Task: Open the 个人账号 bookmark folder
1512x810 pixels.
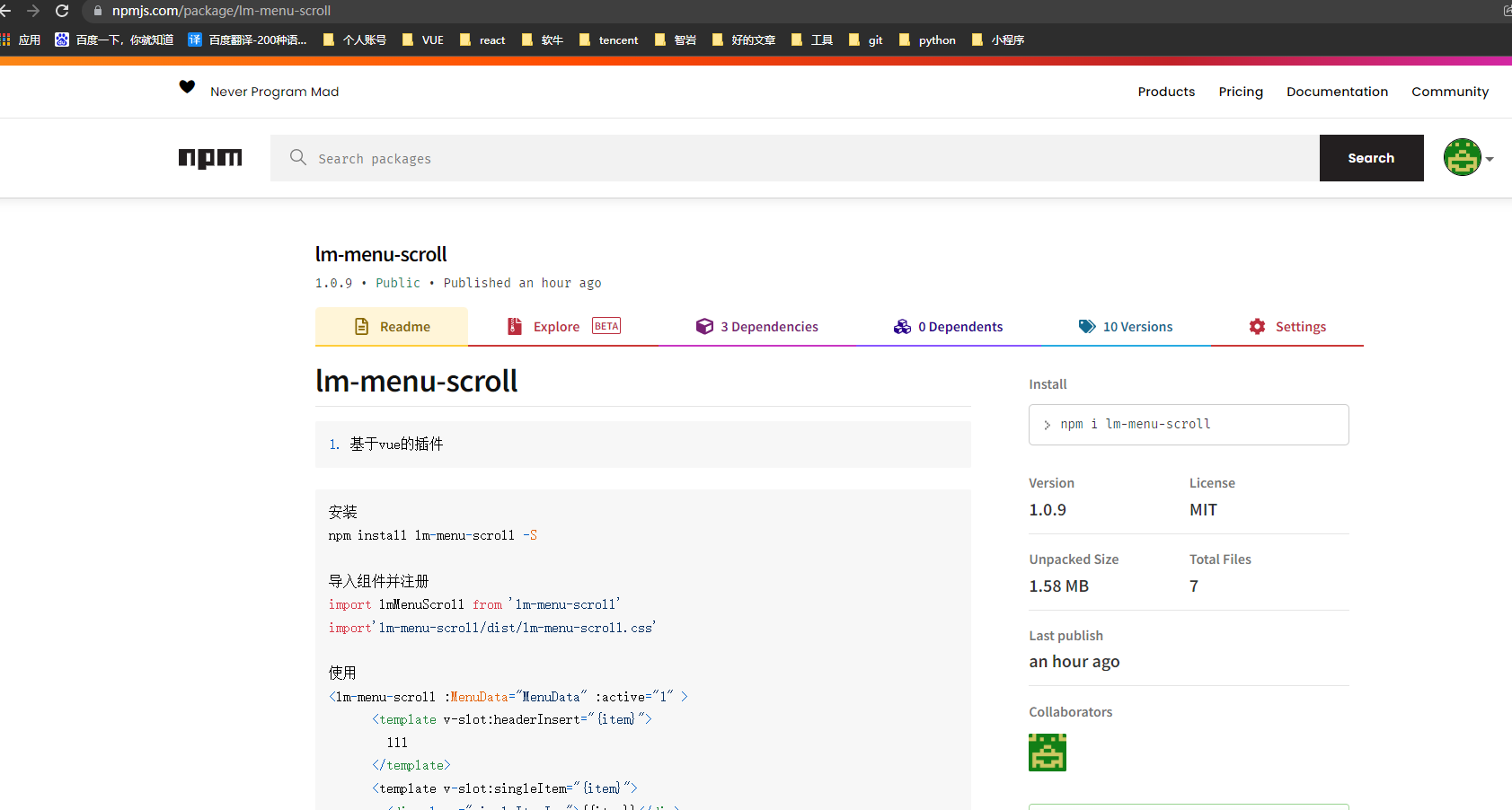Action: pyautogui.click(x=354, y=40)
